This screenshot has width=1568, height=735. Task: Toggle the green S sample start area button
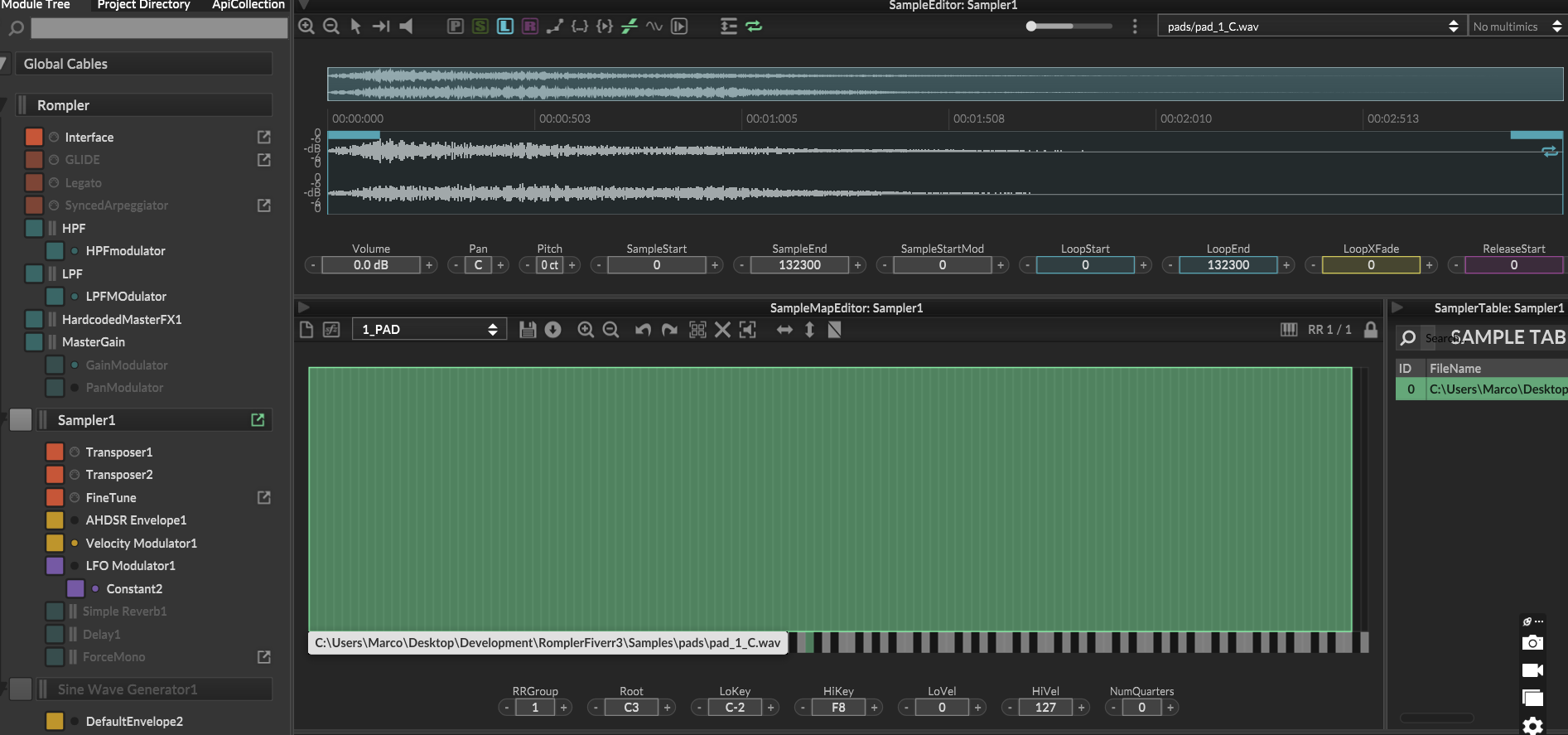click(480, 27)
